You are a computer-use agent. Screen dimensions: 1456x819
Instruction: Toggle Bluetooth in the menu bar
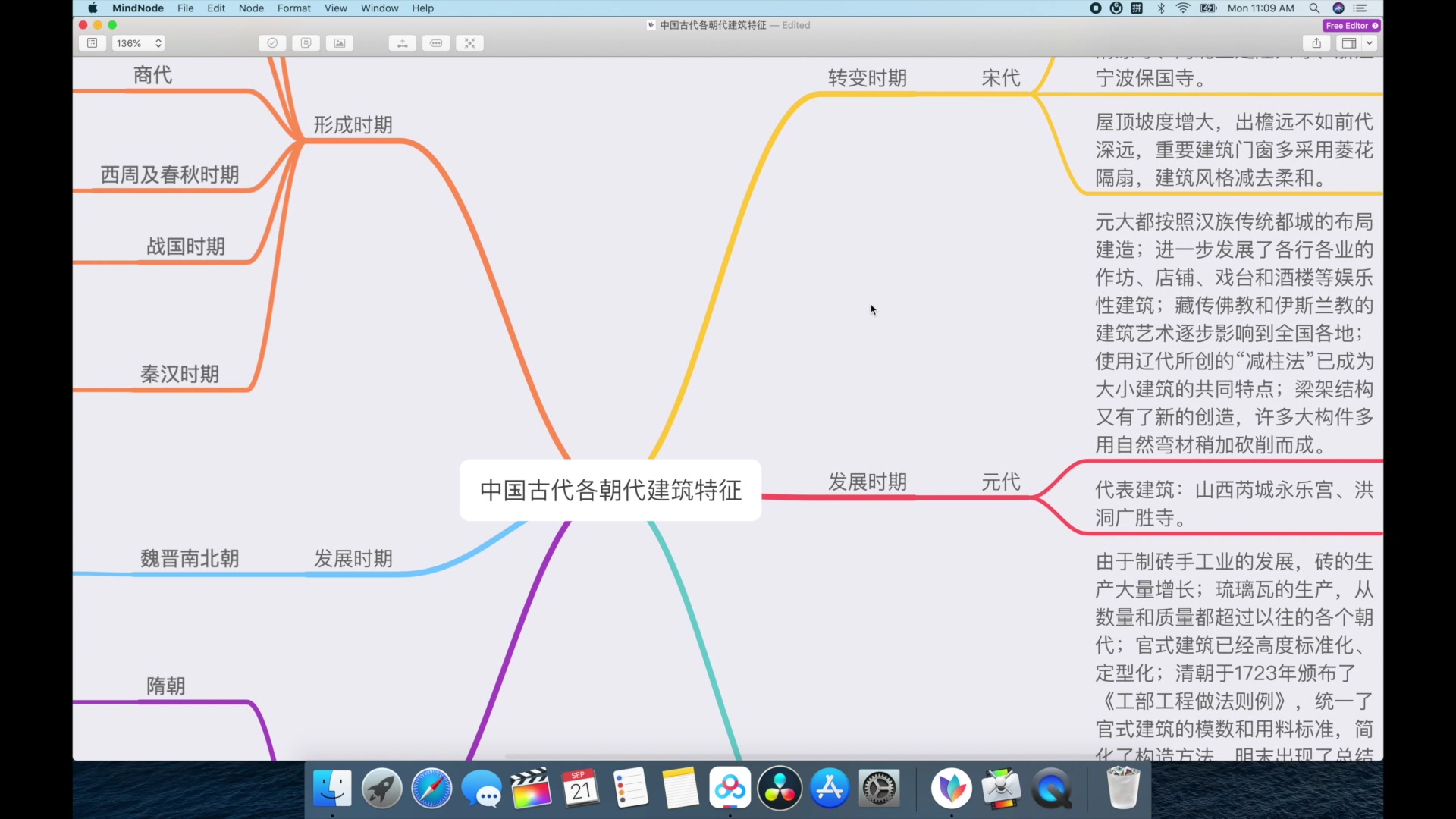[x=1160, y=8]
